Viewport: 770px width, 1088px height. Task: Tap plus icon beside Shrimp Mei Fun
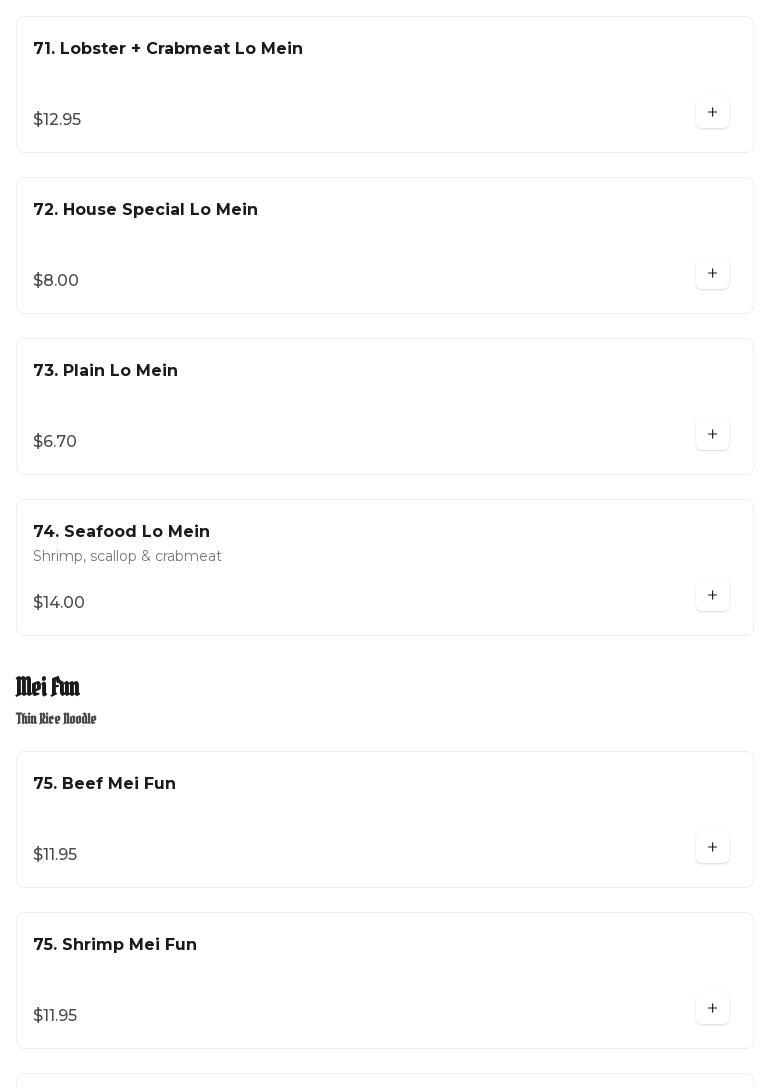coord(712,1009)
